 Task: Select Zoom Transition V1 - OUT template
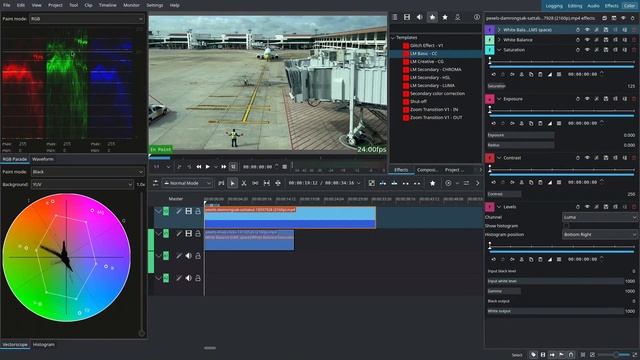pos(436,118)
